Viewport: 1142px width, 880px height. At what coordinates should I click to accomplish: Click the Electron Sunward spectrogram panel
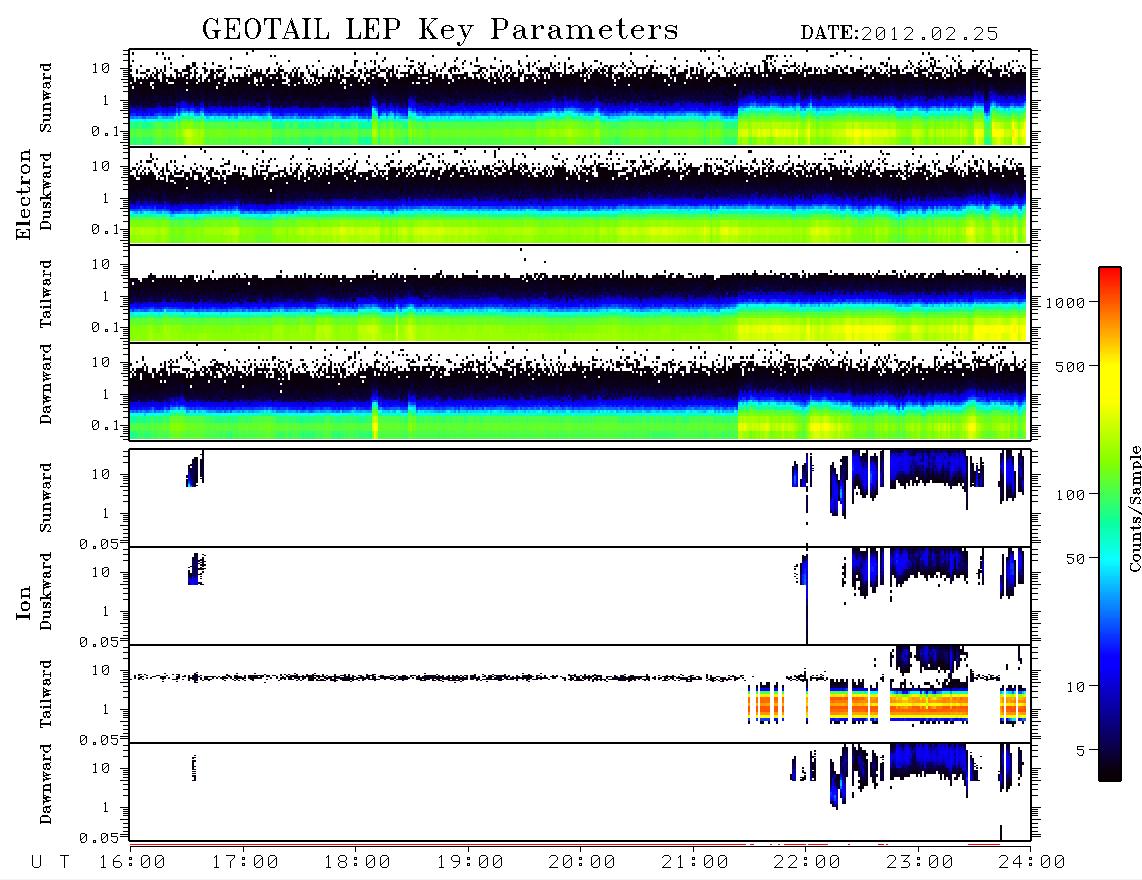[x=580, y=98]
